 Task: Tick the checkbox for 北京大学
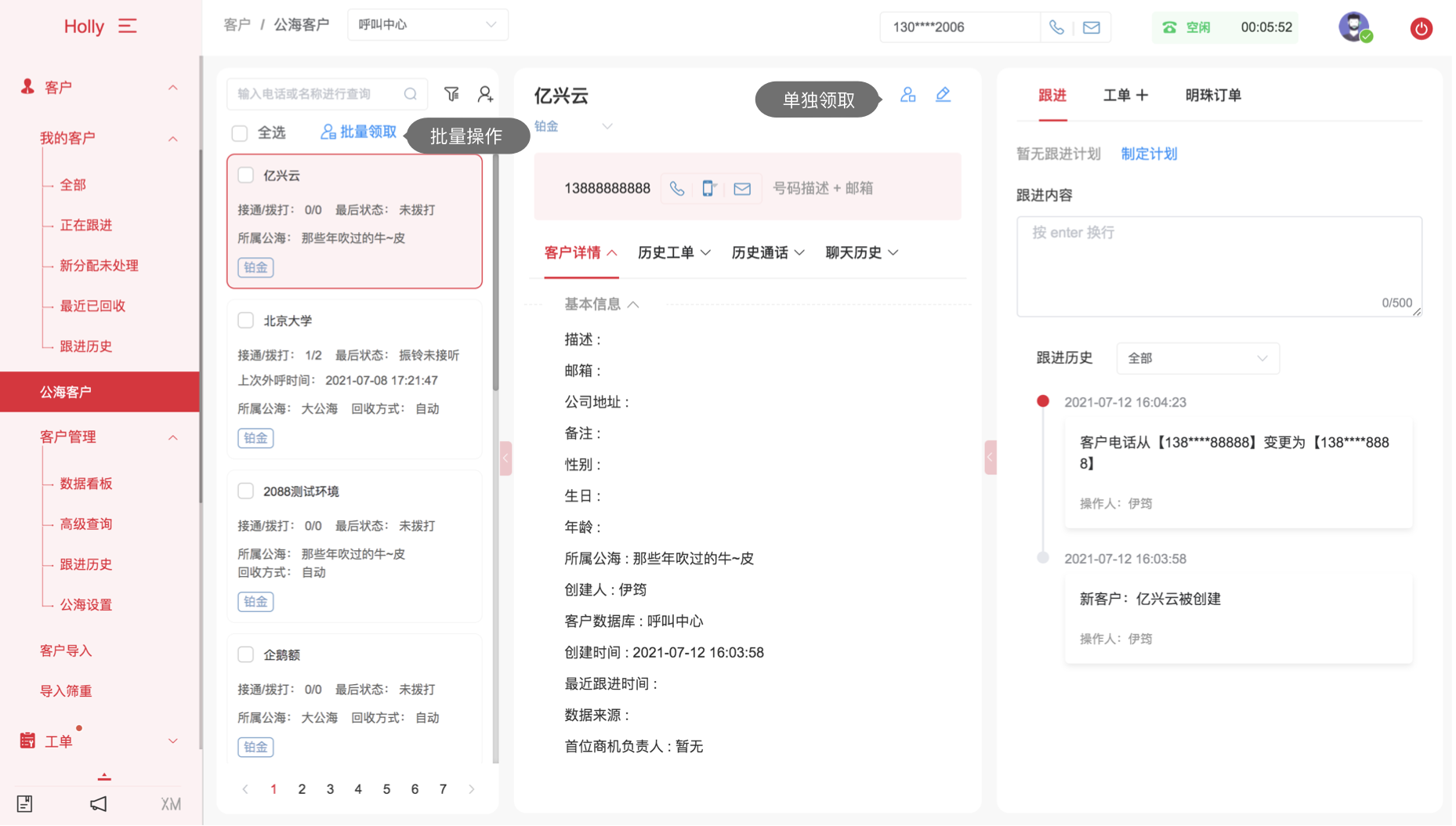tap(246, 321)
